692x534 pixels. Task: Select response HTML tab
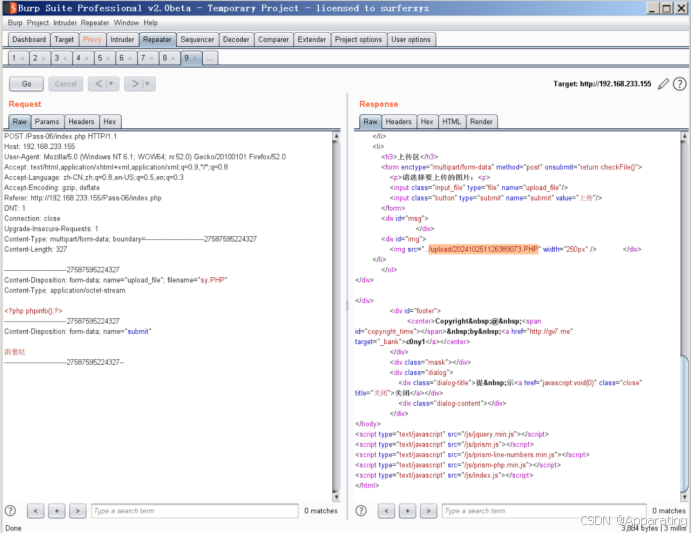tap(452, 121)
